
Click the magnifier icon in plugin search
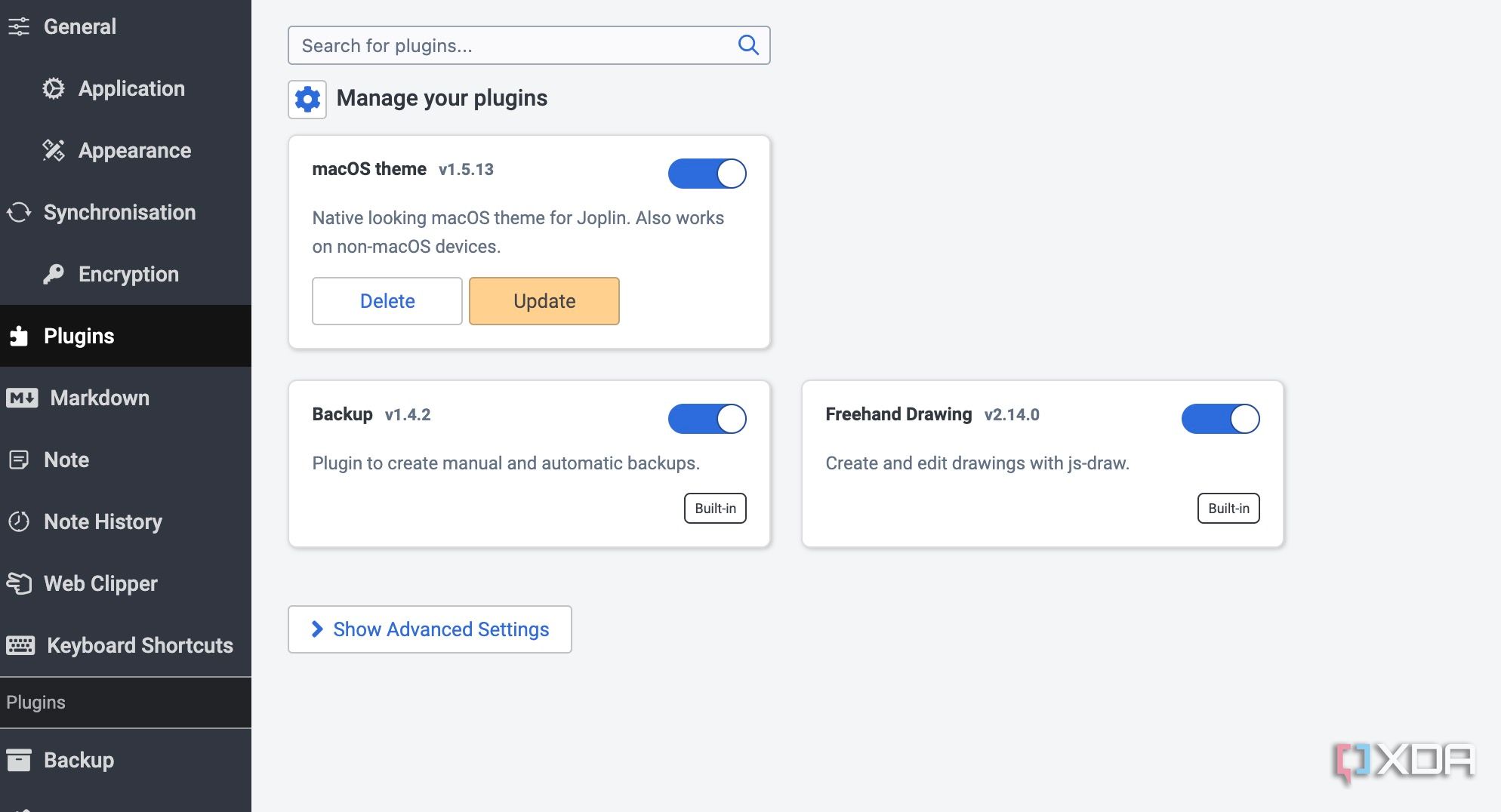(747, 45)
